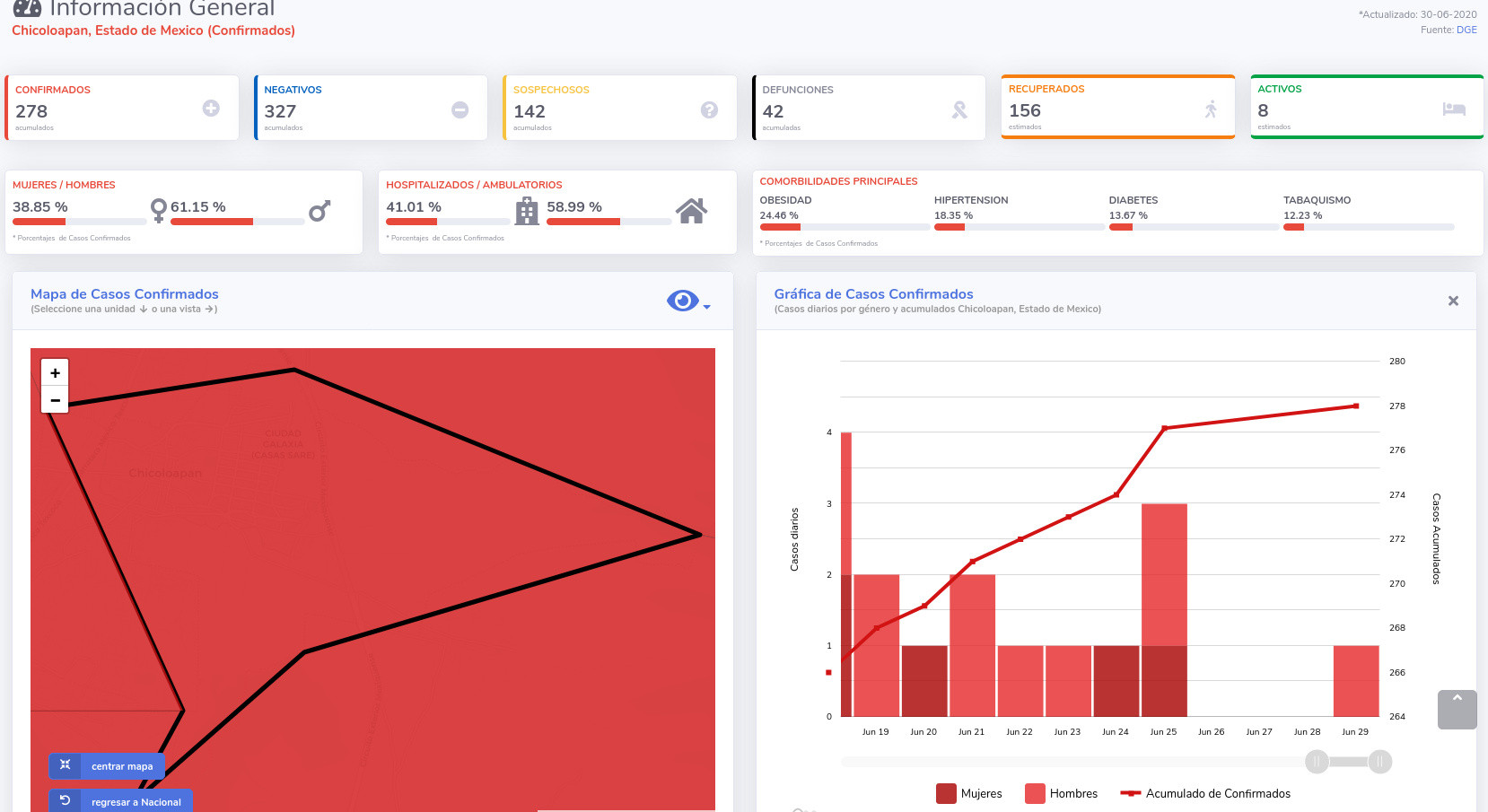
Task: Toggle Acumulado de Confirmados legend entry
Action: tap(1205, 793)
